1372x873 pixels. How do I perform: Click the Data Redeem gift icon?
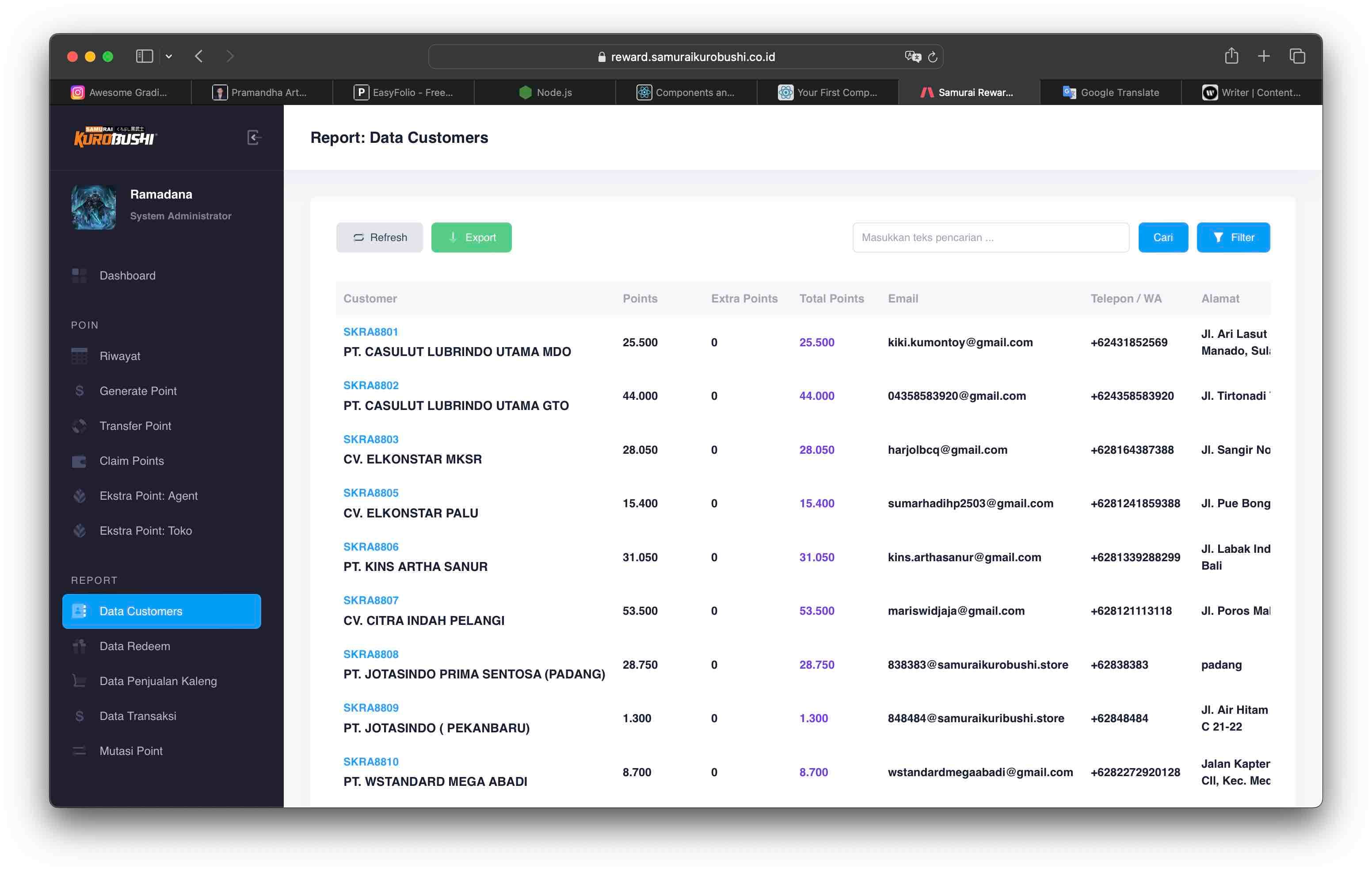79,646
